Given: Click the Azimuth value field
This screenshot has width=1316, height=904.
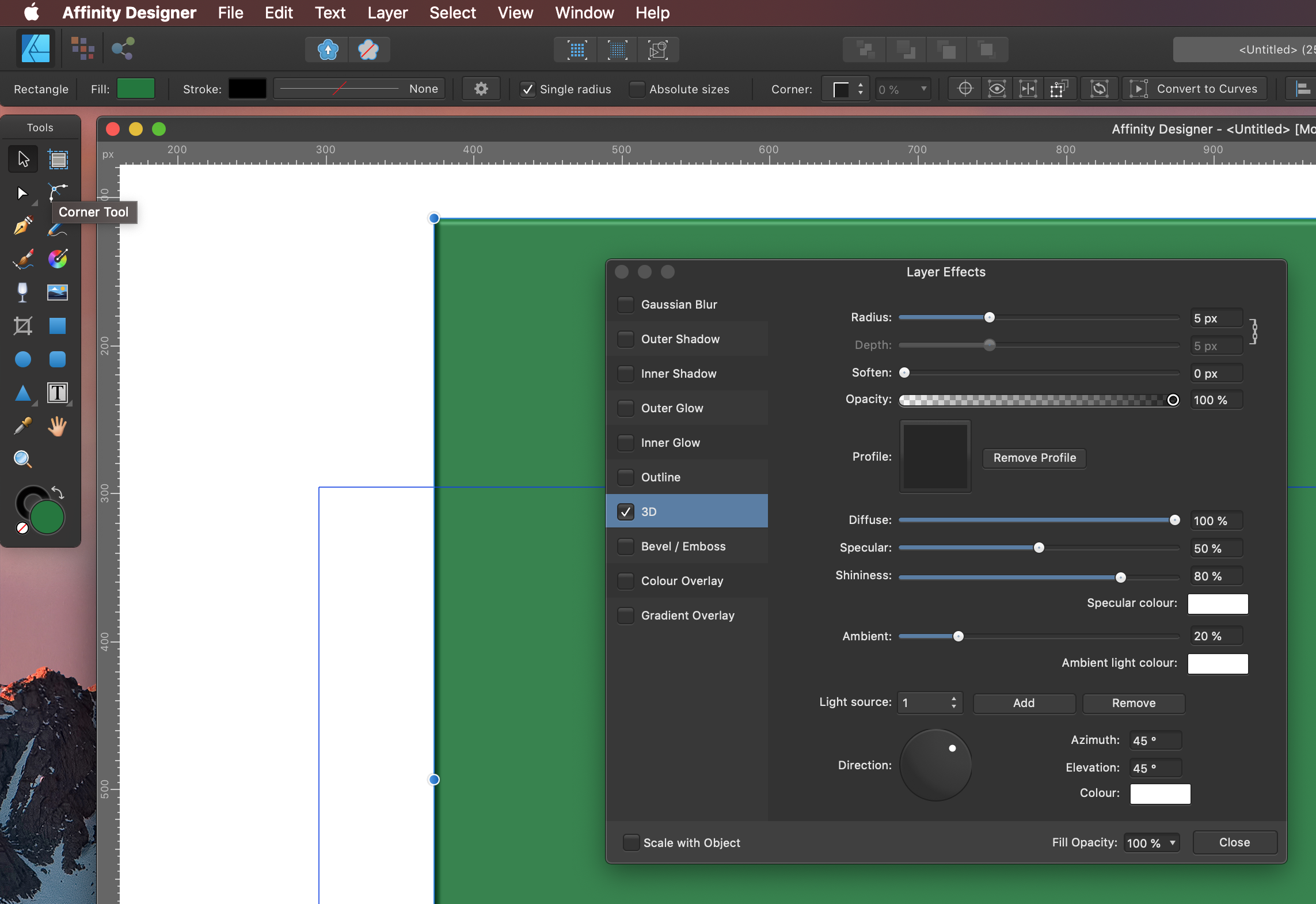Looking at the screenshot, I should coord(1155,740).
